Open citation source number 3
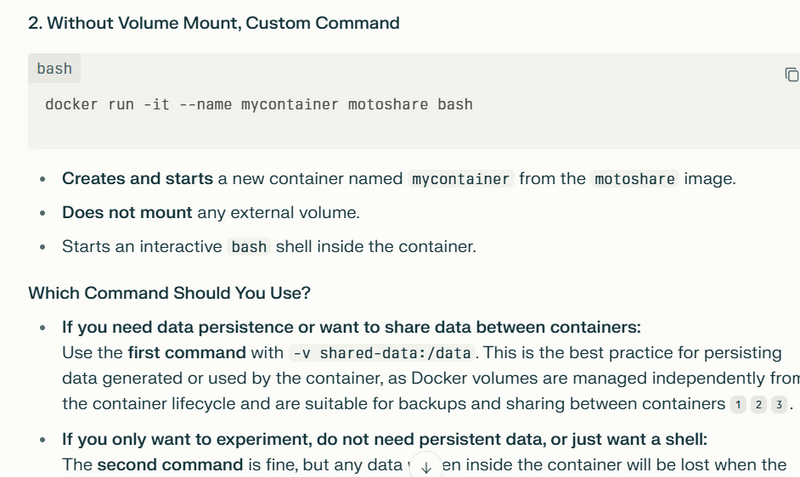The height and width of the screenshot is (477, 800). tap(779, 405)
